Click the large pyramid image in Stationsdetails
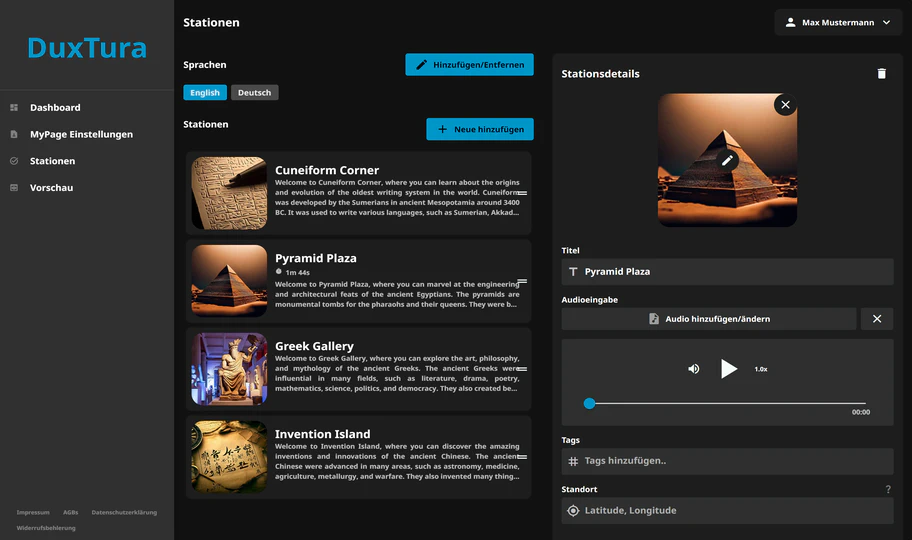The image size is (912, 540). click(x=727, y=160)
